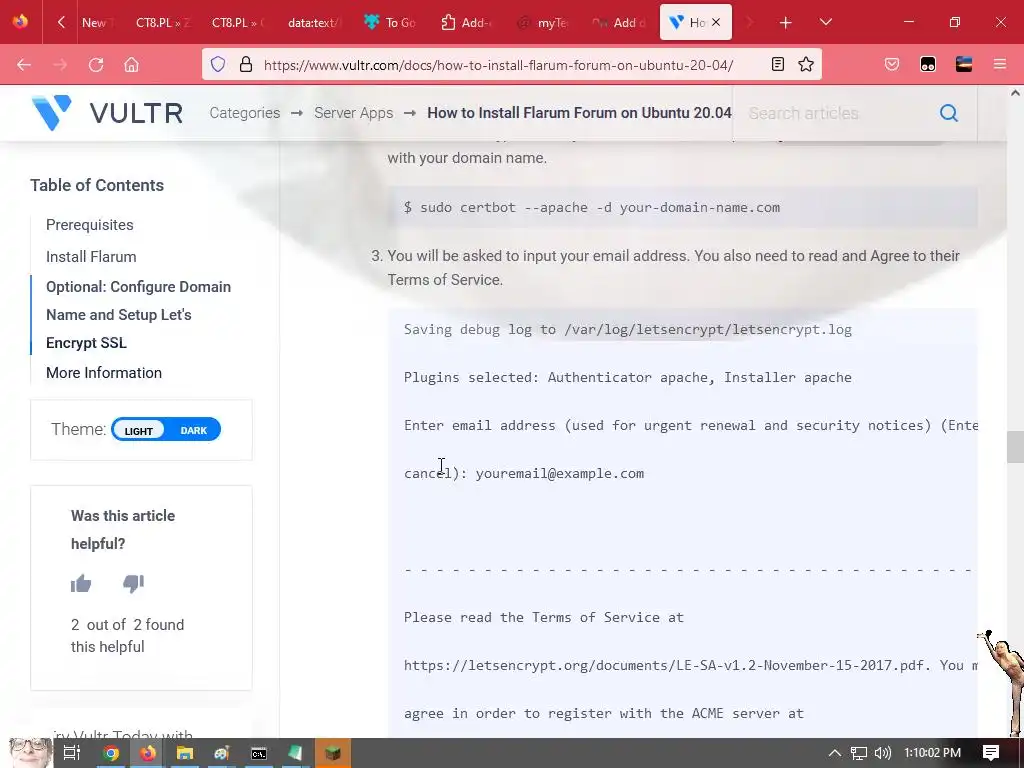This screenshot has height=768, width=1024.
Task: Switch to the Add-ons tab
Action: point(466,23)
